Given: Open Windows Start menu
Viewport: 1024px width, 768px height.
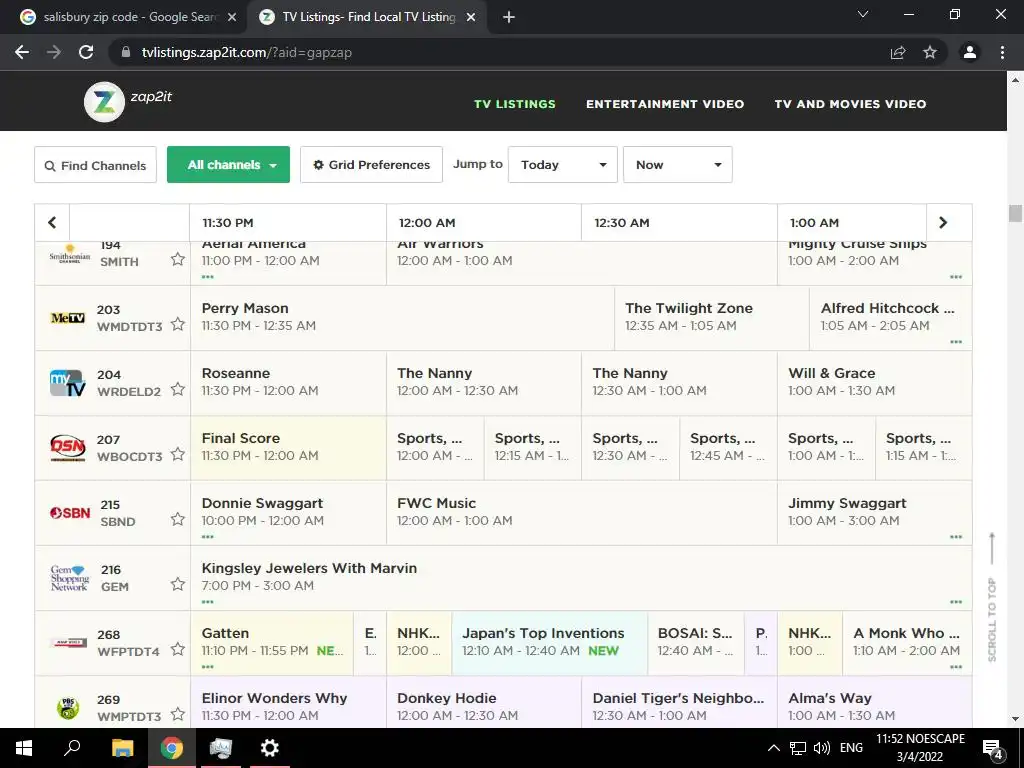Looking at the screenshot, I should (24, 748).
